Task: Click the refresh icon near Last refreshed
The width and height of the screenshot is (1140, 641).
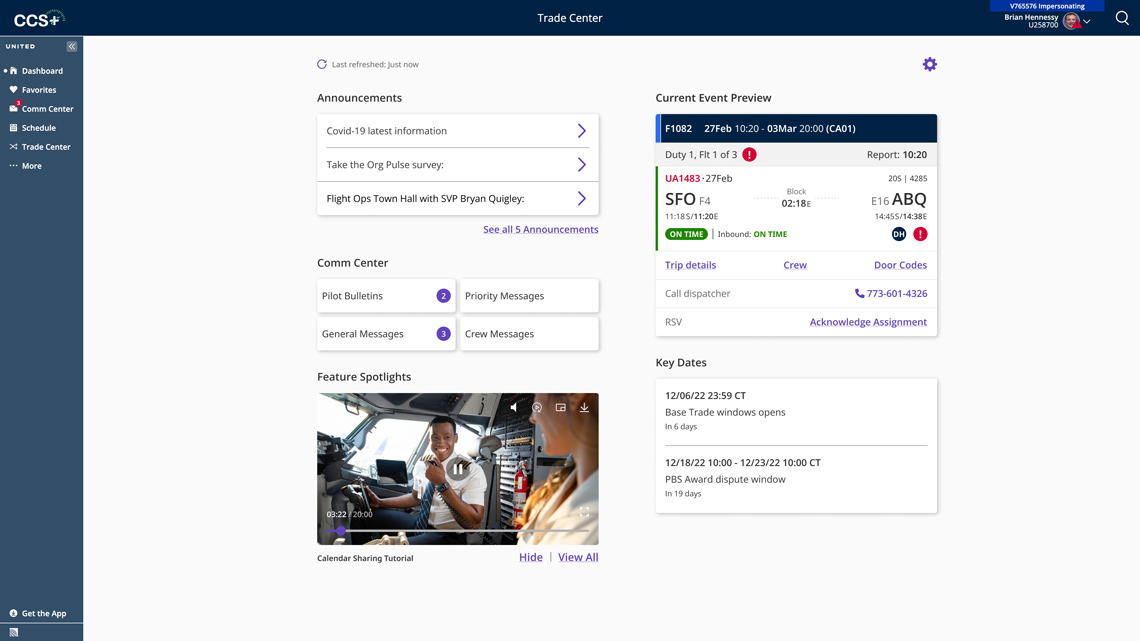Action: tap(321, 63)
